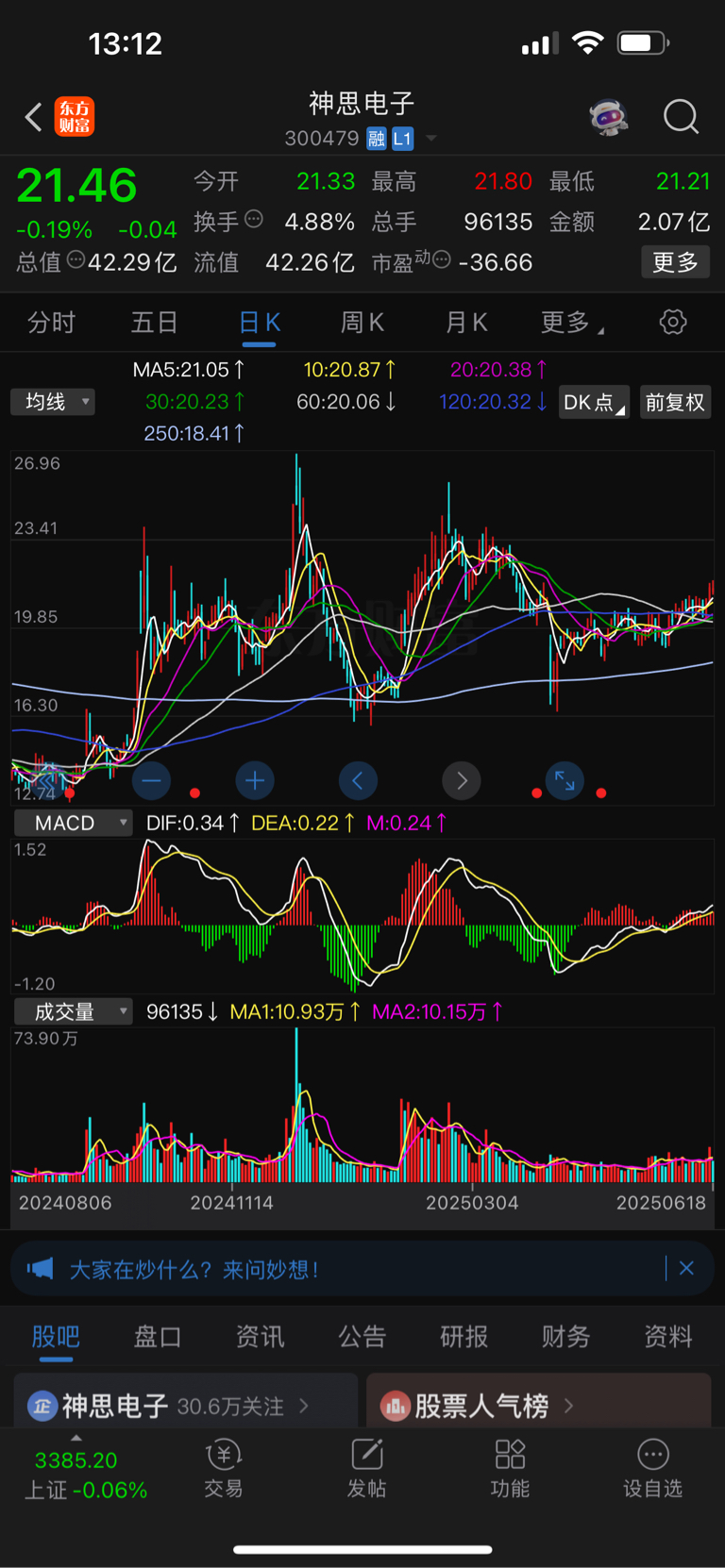Tap the megaphone icon in banner
Screen dimensions: 725x1568
41,1269
